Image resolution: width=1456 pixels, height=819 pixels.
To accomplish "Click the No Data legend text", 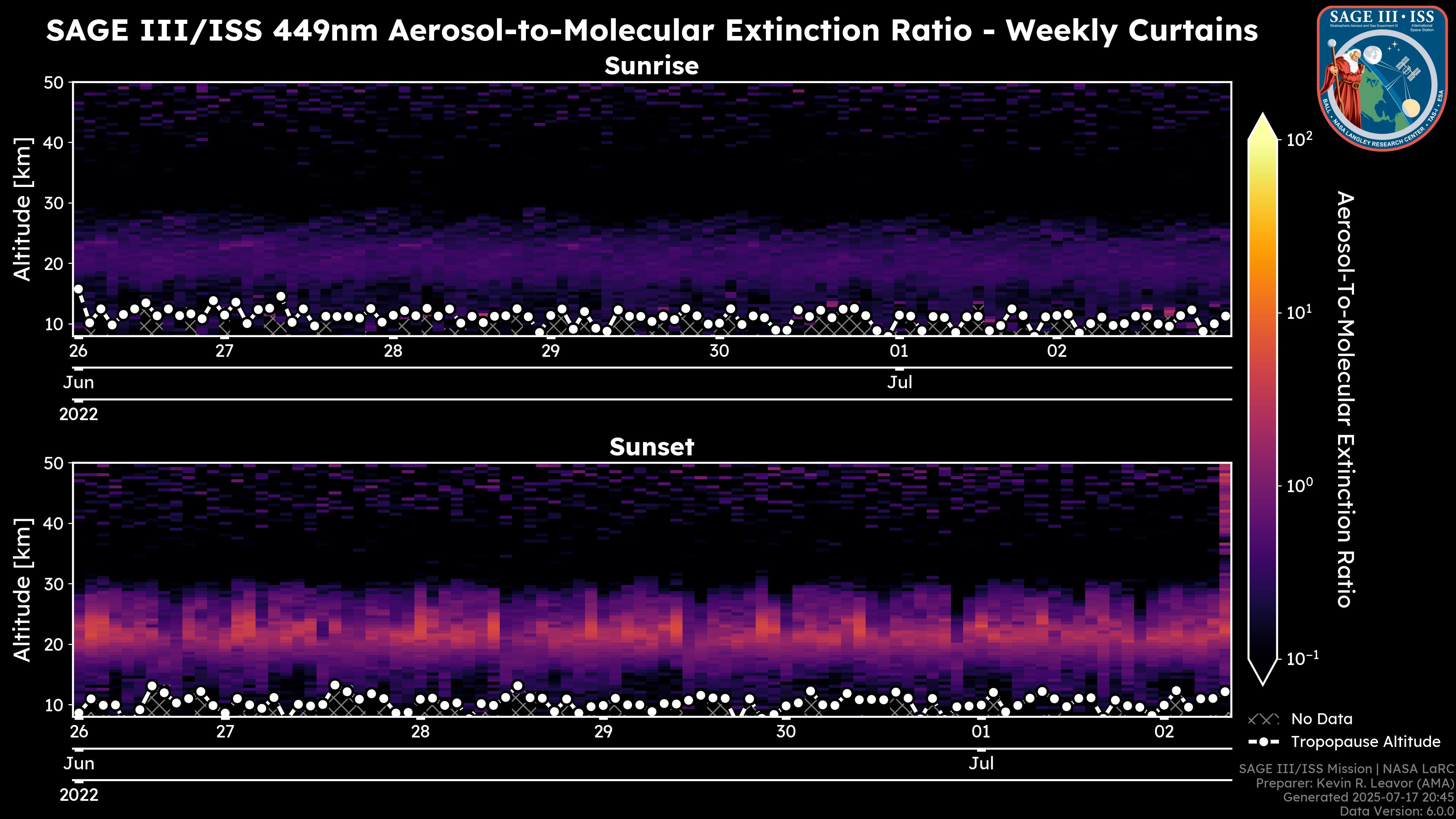I will (x=1321, y=720).
